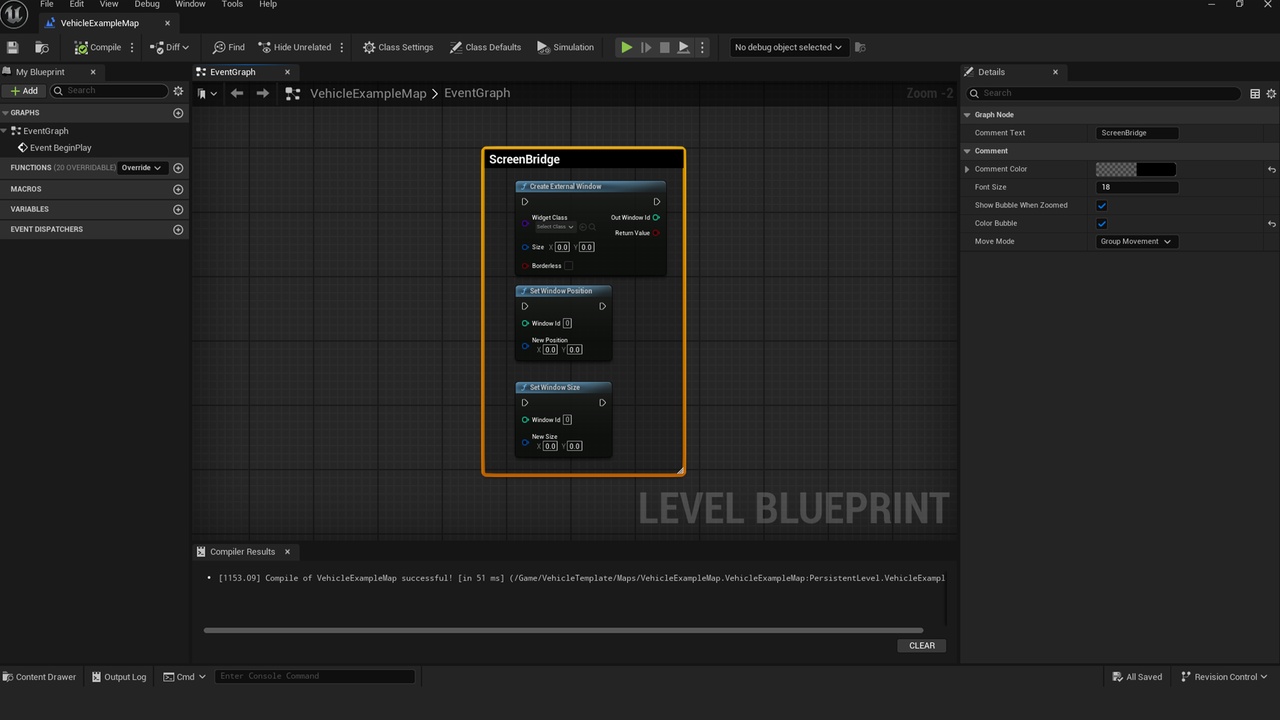Add a new graph via Graphs plus icon
The height and width of the screenshot is (720, 1280).
(x=178, y=113)
